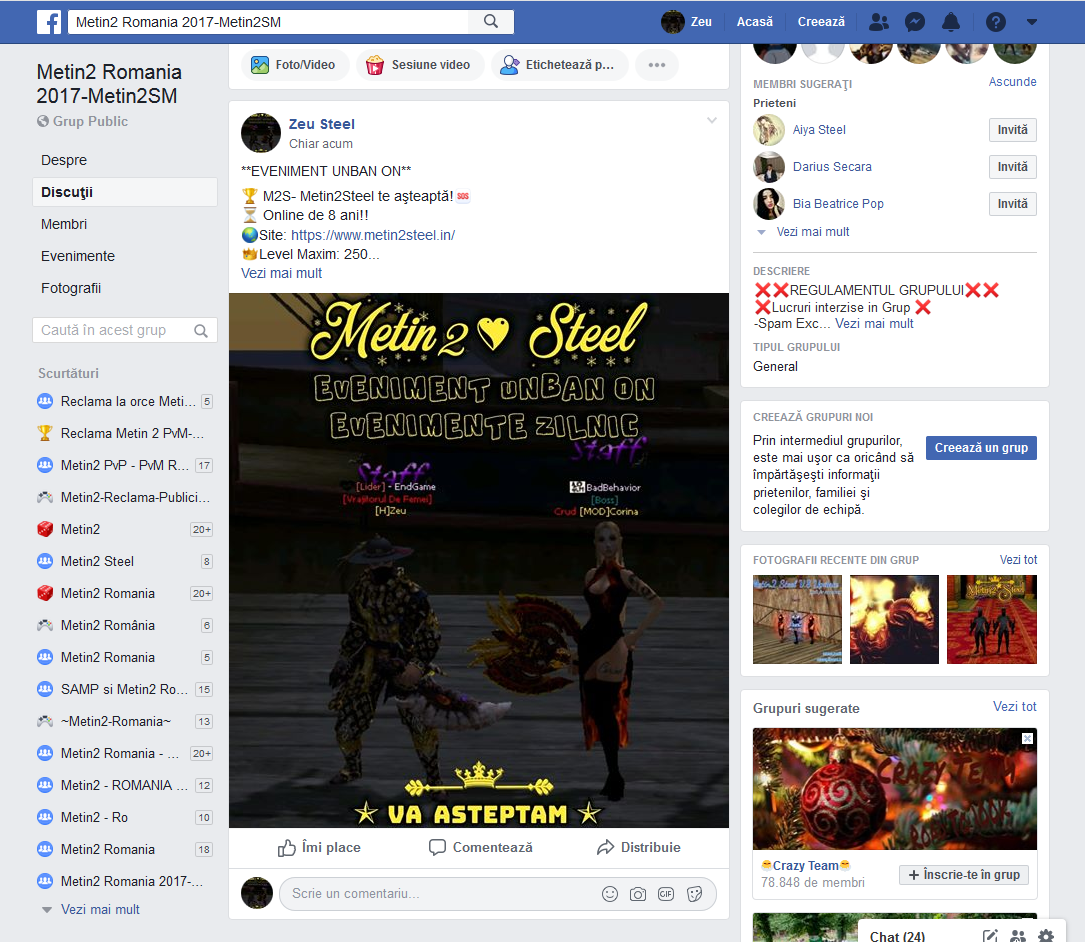Join Crazy Team with Înscrie-te în grup
This screenshot has height=942, width=1085.
pyautogui.click(x=964, y=875)
